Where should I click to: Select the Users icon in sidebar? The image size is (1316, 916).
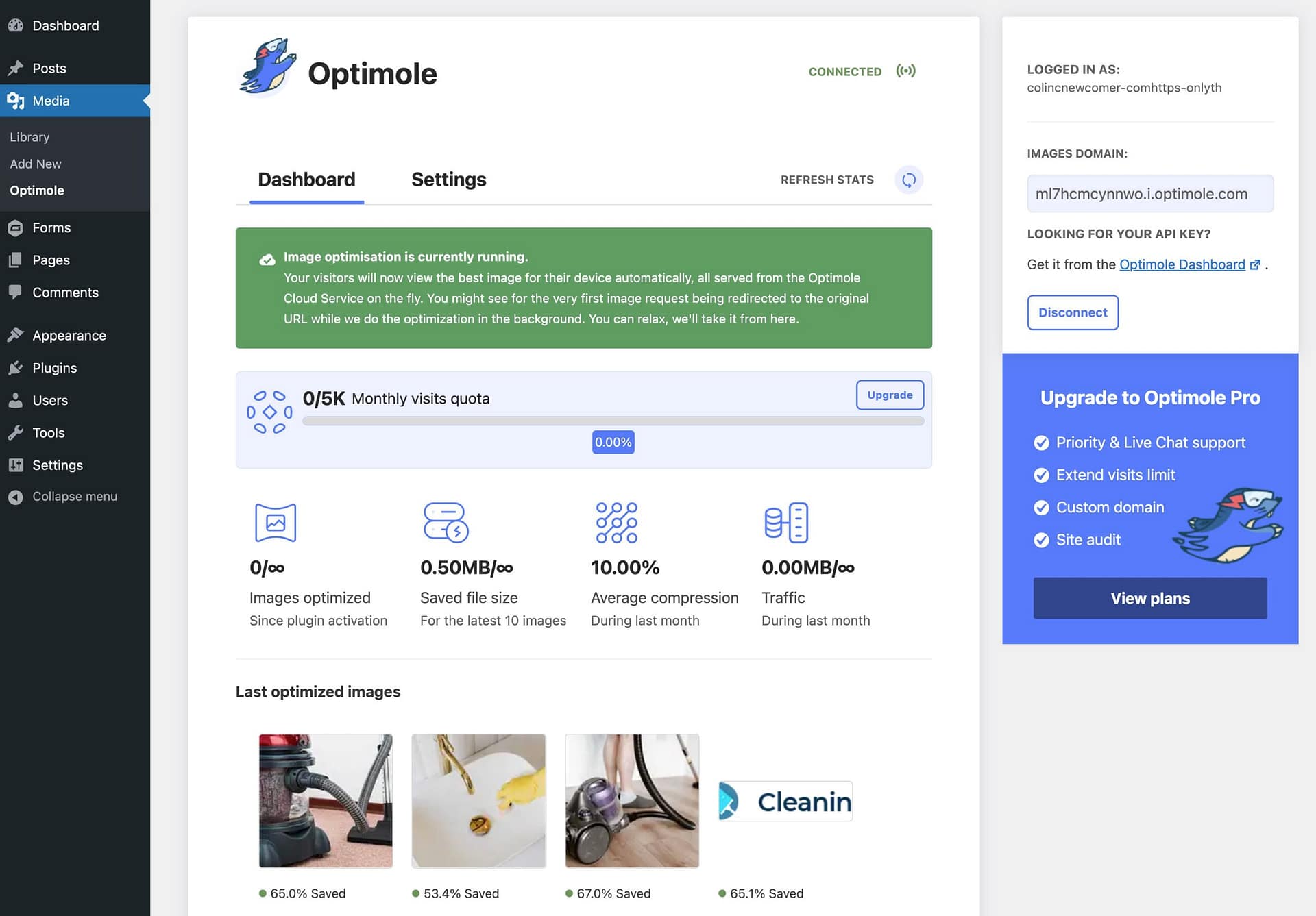(16, 400)
